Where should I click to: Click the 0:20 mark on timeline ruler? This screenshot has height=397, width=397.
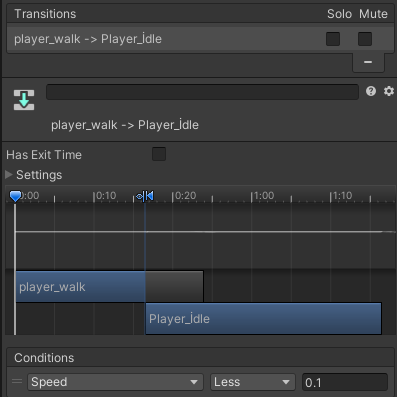(x=185, y=196)
